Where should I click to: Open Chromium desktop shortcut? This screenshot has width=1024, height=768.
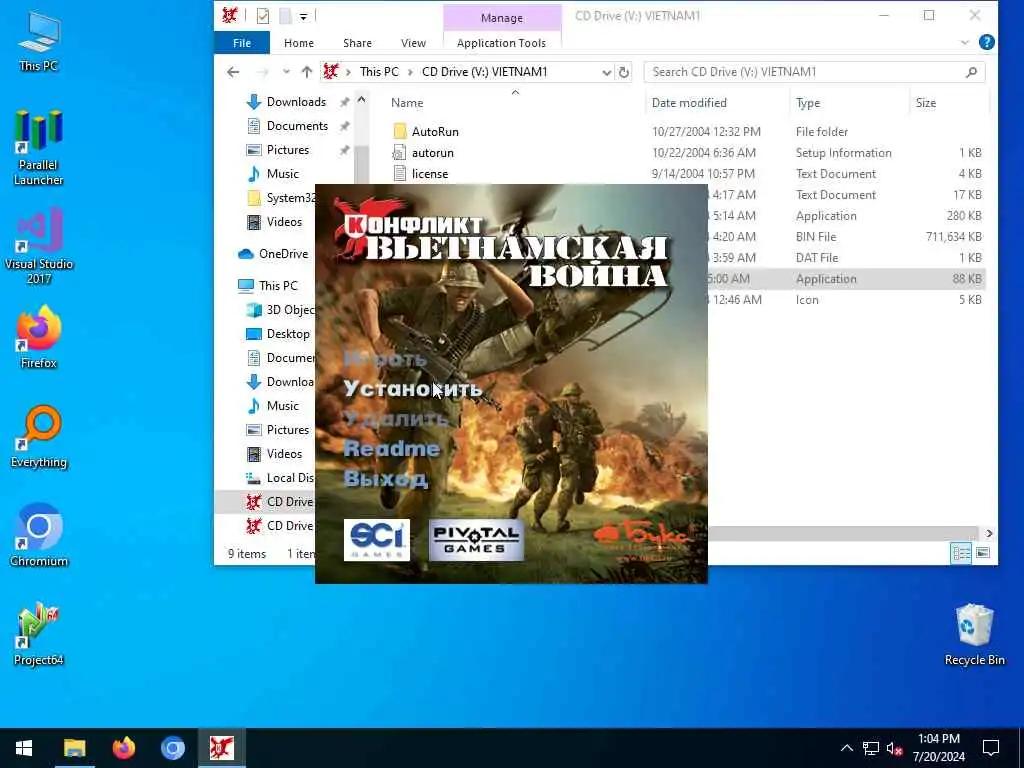[x=39, y=536]
